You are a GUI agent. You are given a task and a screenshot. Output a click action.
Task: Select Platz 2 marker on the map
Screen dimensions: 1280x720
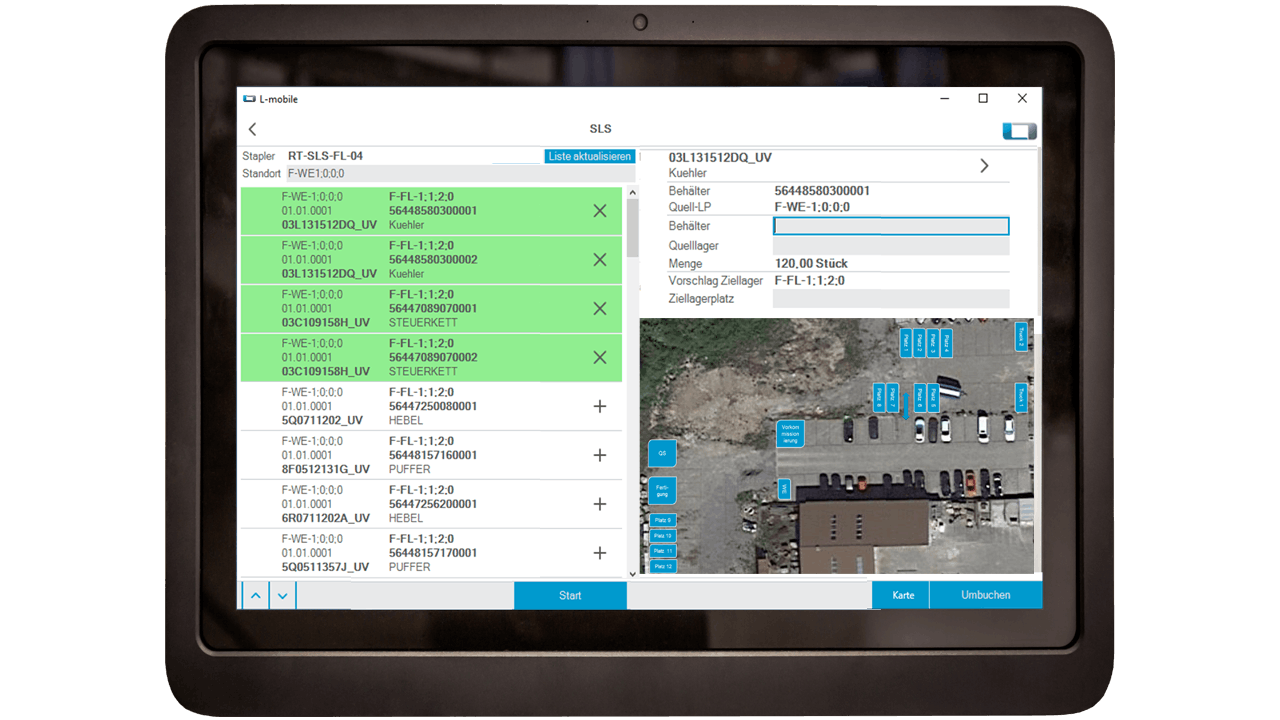tap(919, 343)
